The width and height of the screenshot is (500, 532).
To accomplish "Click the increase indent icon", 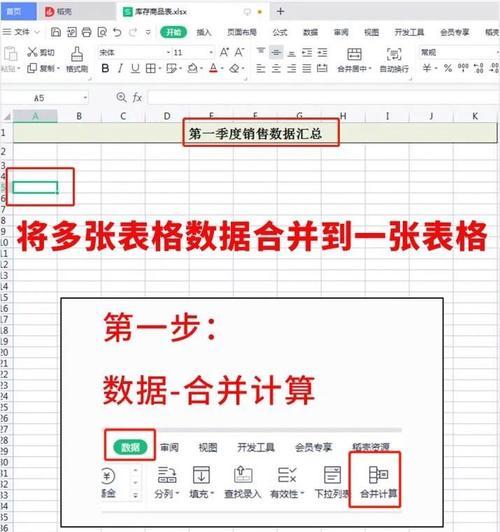I will click(322, 52).
